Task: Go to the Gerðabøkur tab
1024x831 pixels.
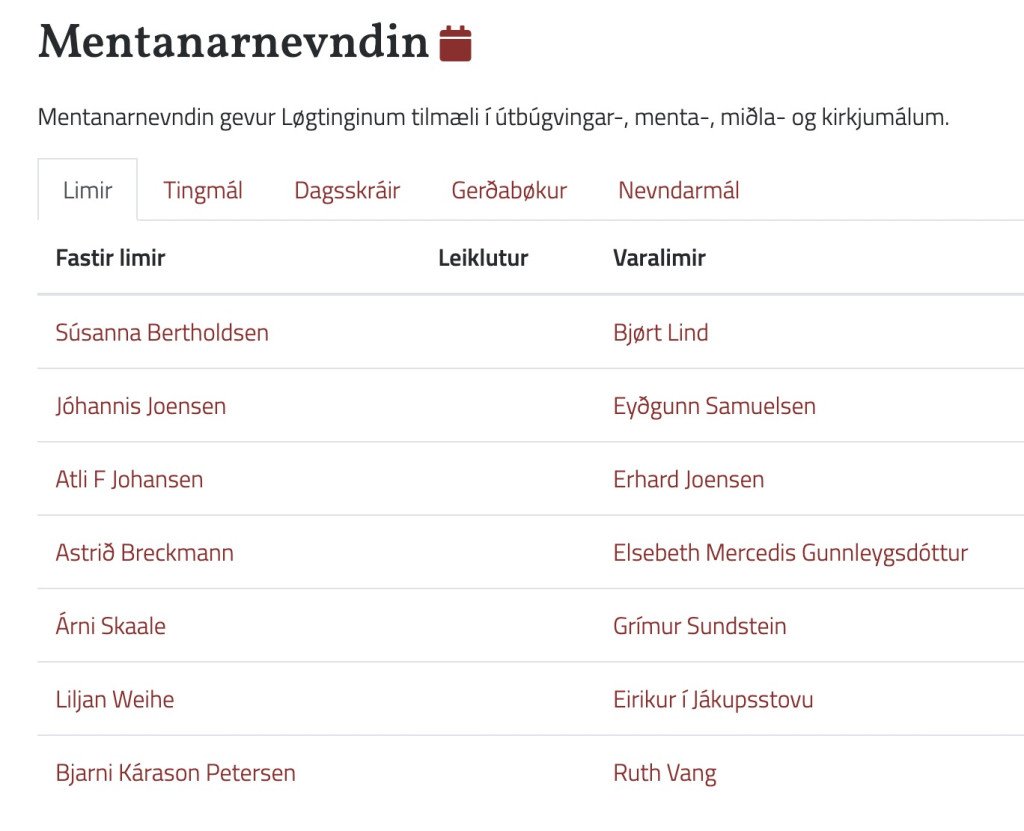Action: [509, 190]
